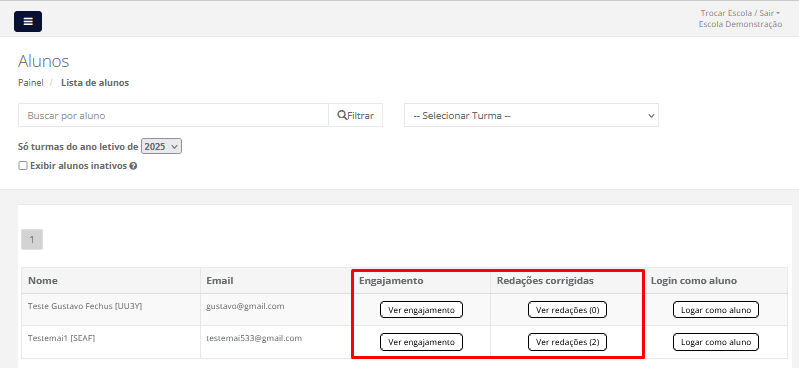This screenshot has height=368, width=799.
Task: Click name Teste Gustavo Fechus [UU3Y]
Action: pyautogui.click(x=85, y=306)
